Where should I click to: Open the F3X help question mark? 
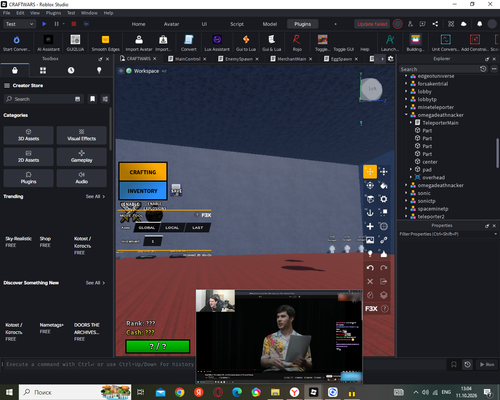385,309
